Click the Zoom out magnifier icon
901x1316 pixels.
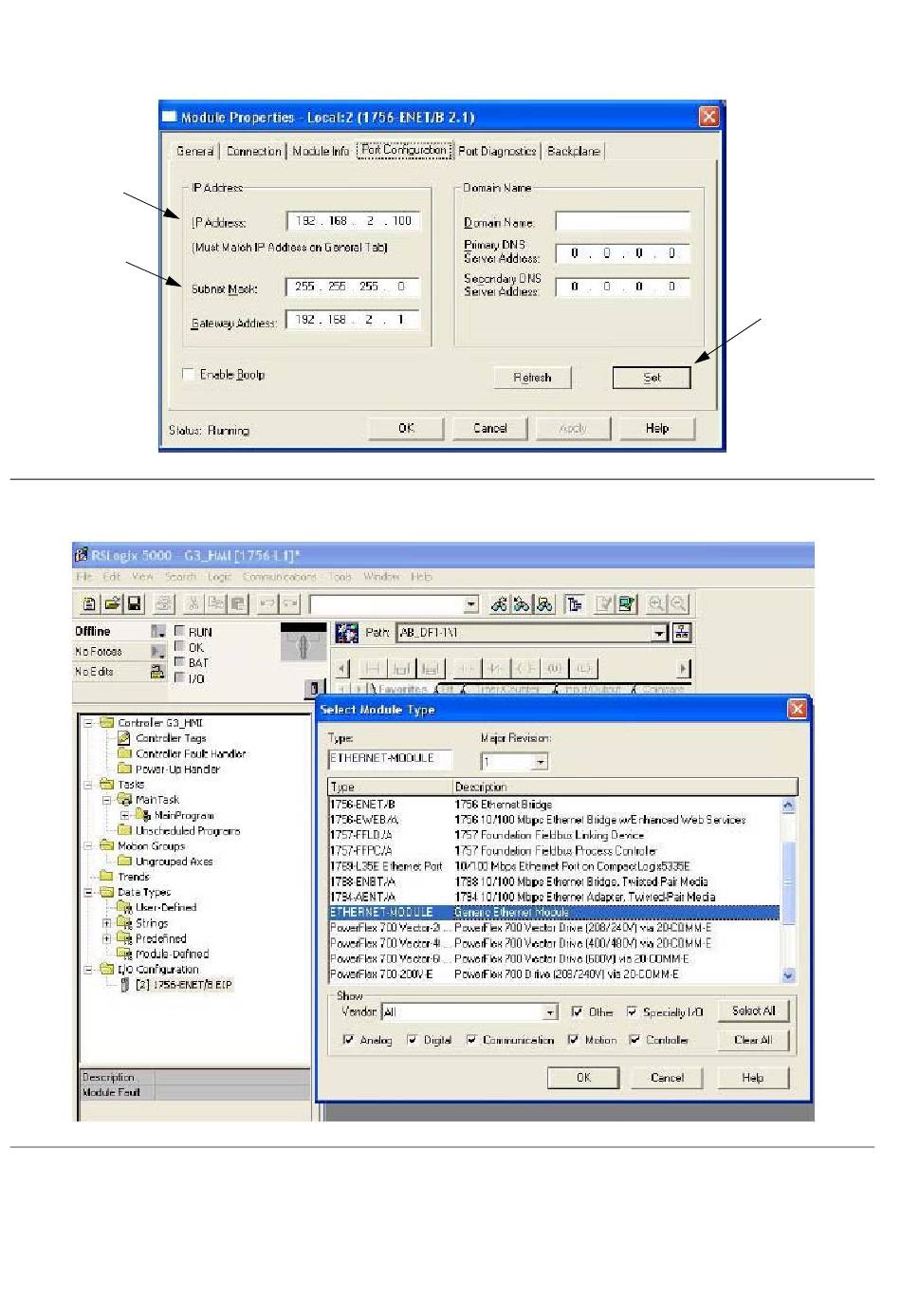[678, 604]
